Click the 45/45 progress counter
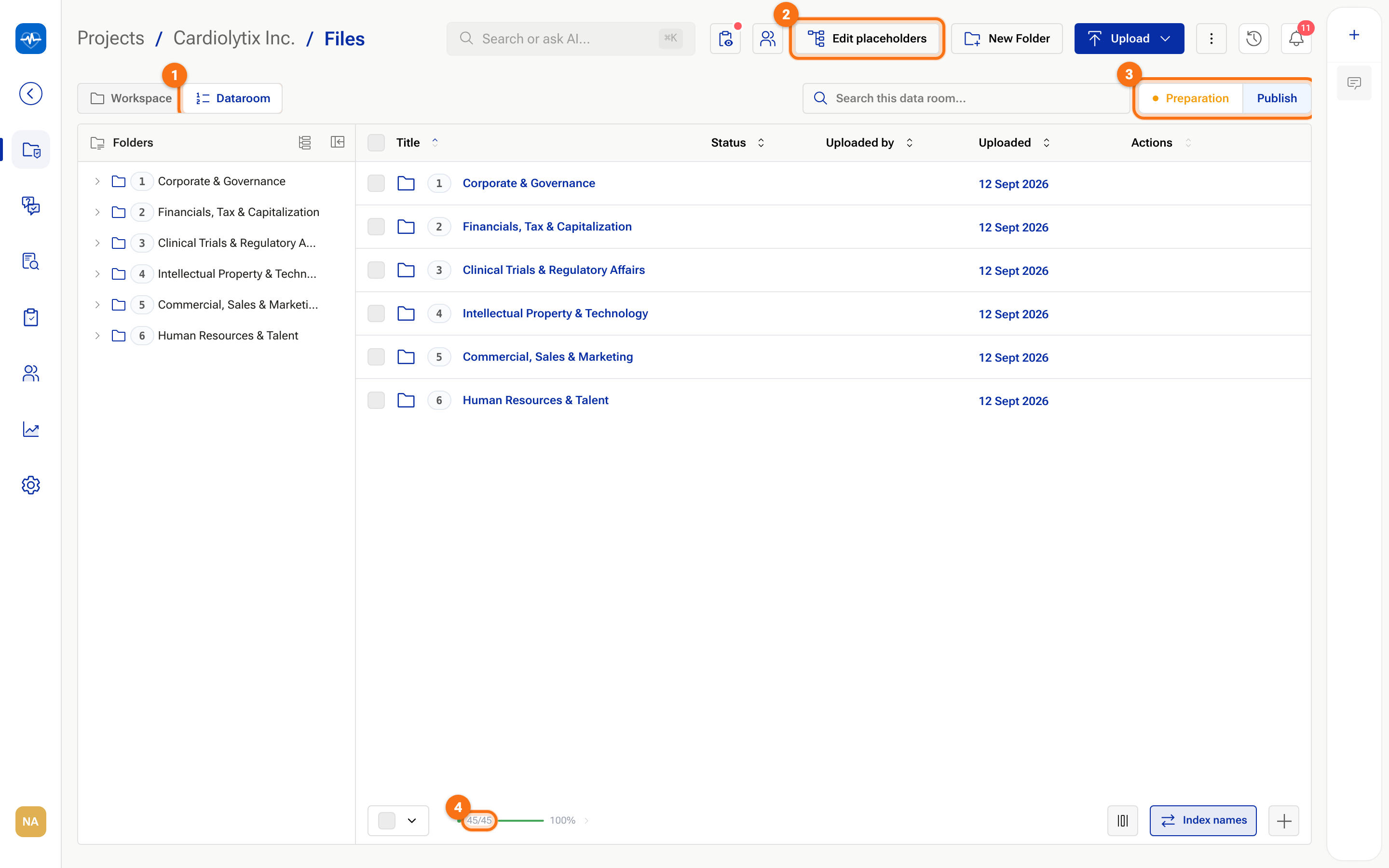The width and height of the screenshot is (1389, 868). (x=479, y=820)
